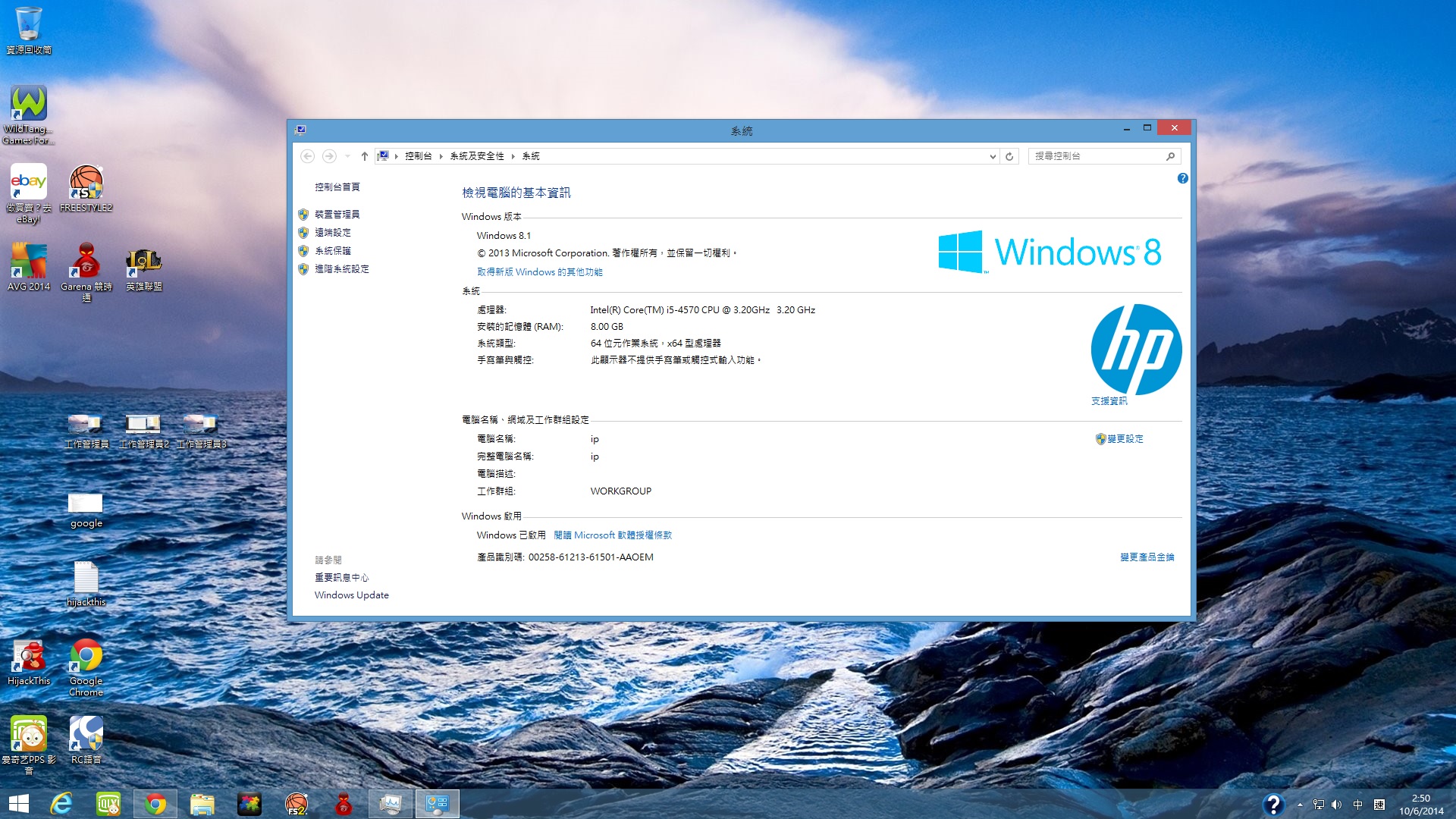
Task: Go up one level arrow
Action: pos(365,156)
